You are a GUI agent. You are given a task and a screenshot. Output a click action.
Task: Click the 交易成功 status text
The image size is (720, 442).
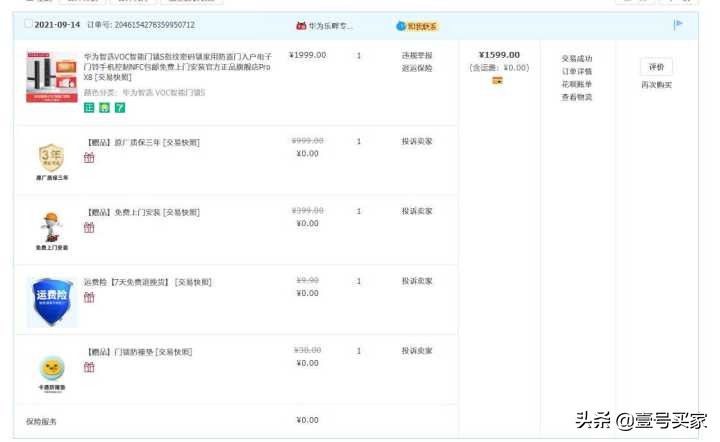(577, 58)
